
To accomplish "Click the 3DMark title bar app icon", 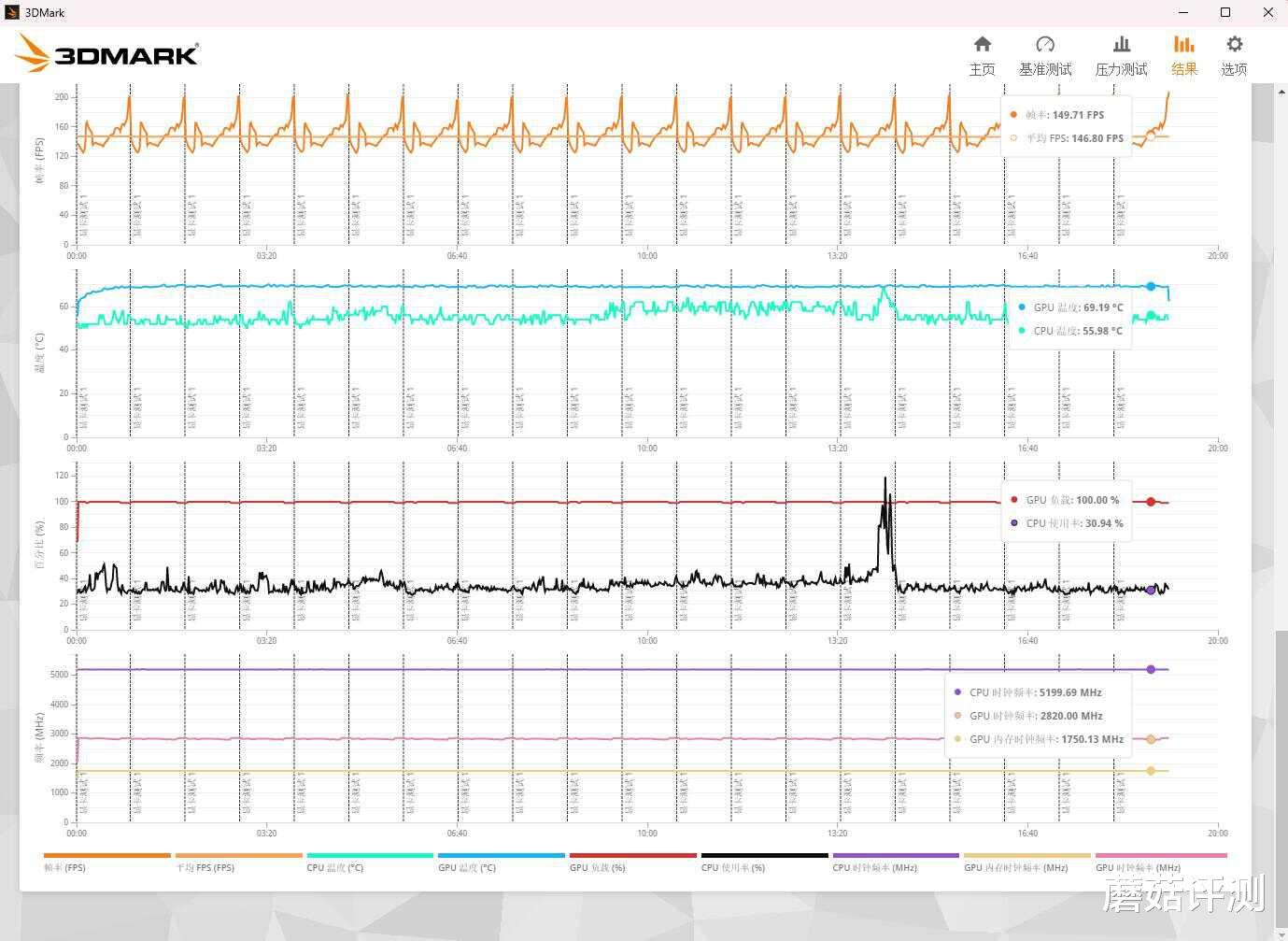I will [x=12, y=12].
